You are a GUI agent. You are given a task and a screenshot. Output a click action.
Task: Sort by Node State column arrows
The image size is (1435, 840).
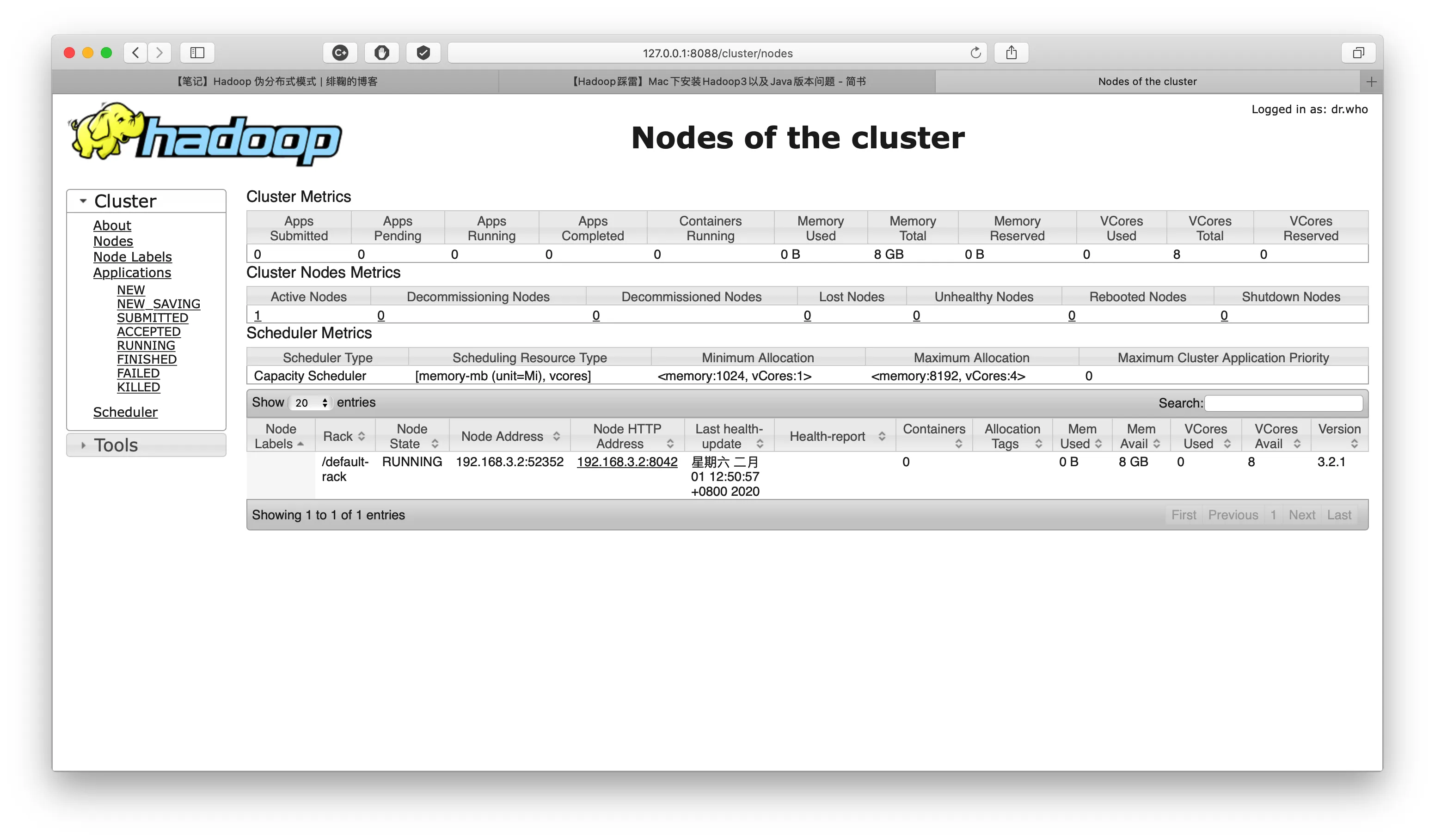pyautogui.click(x=435, y=444)
